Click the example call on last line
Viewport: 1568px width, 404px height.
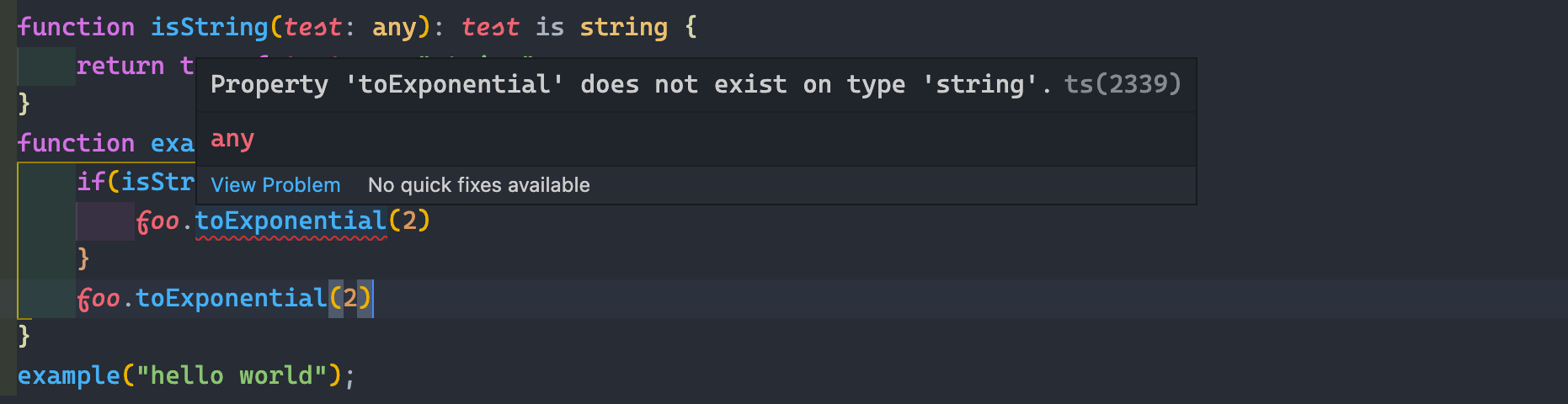69,375
